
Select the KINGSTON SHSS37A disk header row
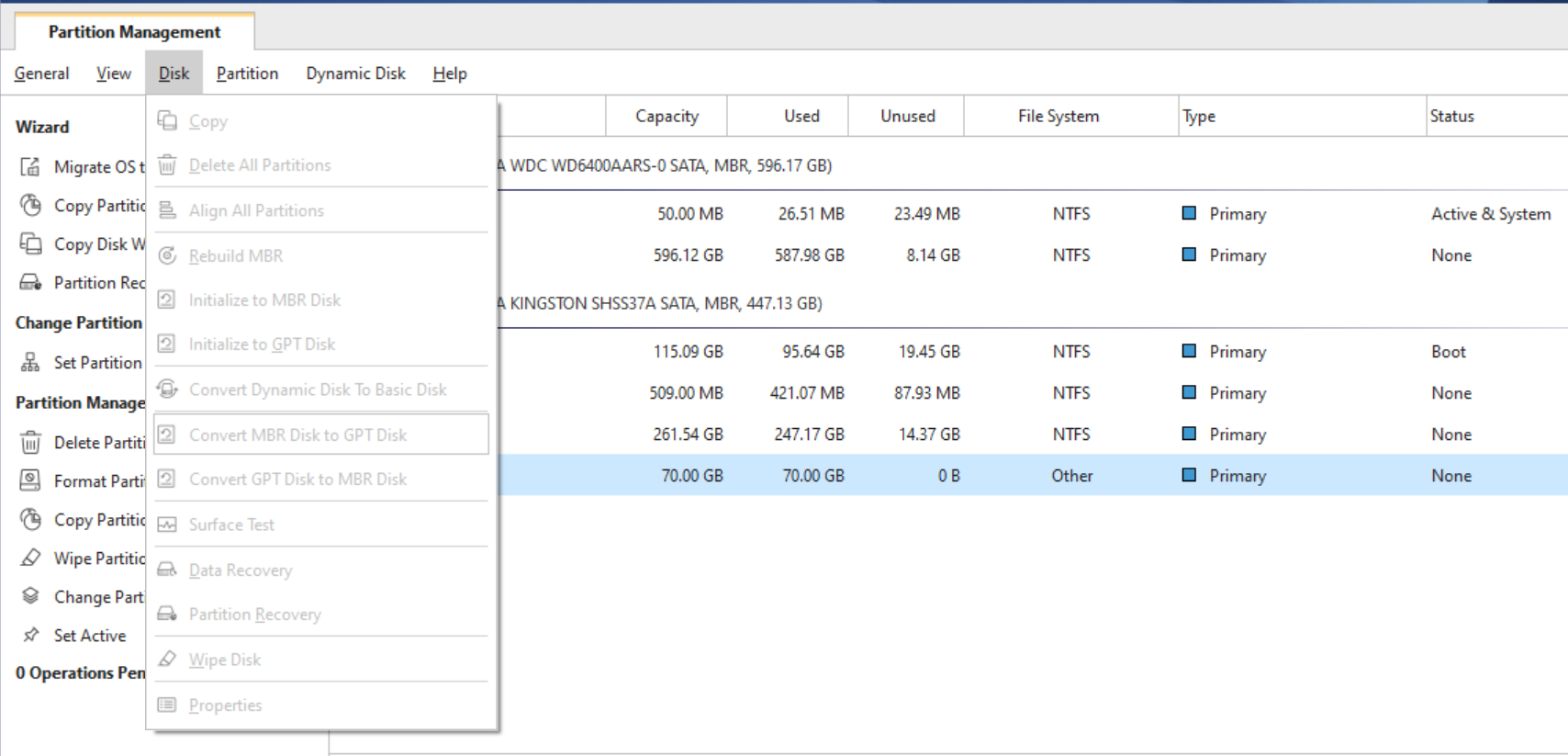[1032, 303]
